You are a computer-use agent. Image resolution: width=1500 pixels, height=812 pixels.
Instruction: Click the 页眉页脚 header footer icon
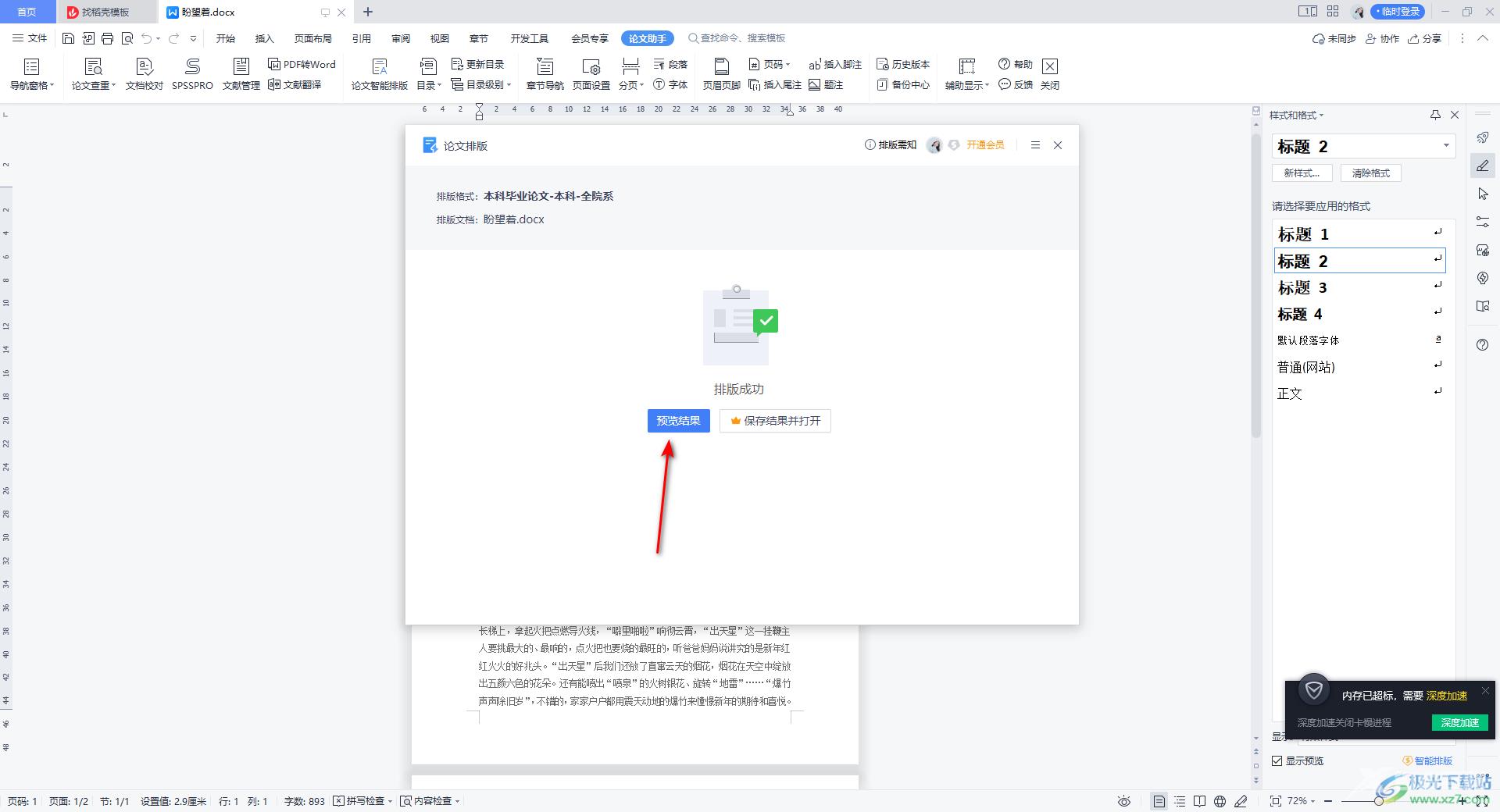(x=722, y=74)
